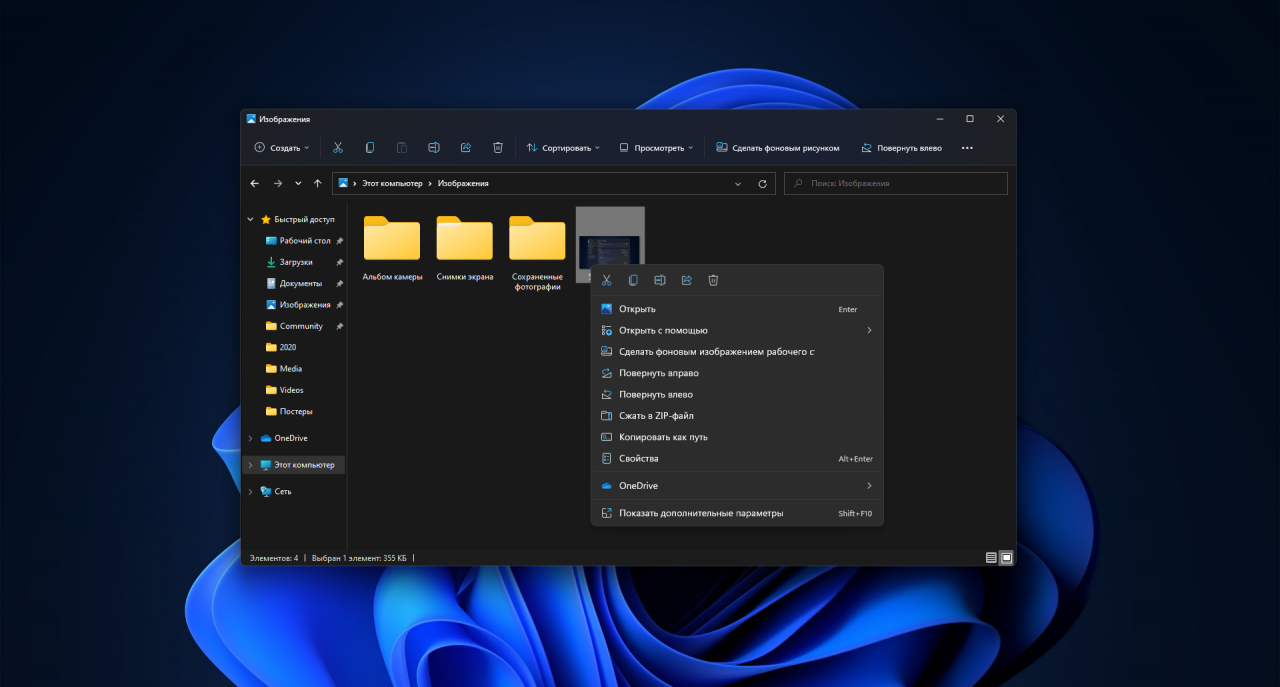Click the Delete icon in the context menu
The image size is (1280, 687).
click(713, 281)
